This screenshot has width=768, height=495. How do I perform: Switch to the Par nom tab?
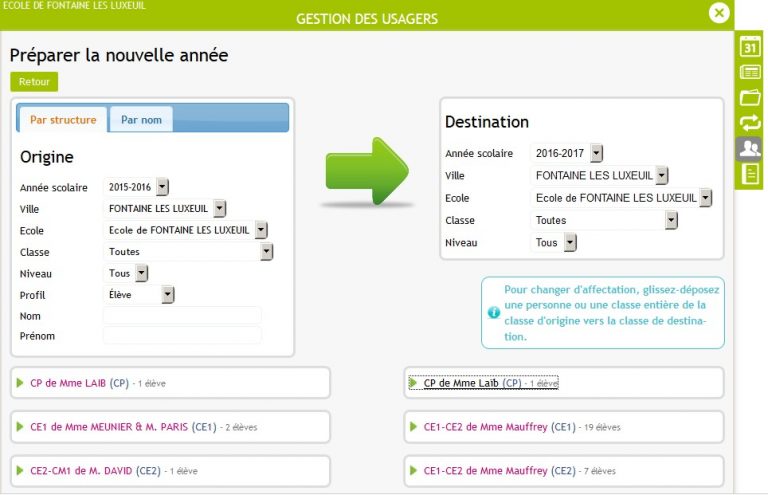coord(141,119)
